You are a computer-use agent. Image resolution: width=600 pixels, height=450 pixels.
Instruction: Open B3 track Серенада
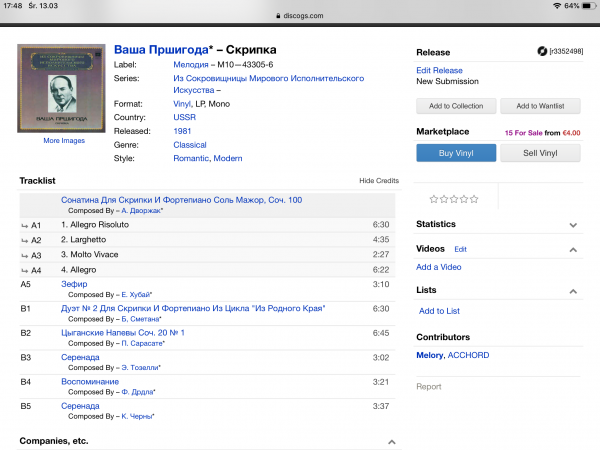pyautogui.click(x=80, y=357)
